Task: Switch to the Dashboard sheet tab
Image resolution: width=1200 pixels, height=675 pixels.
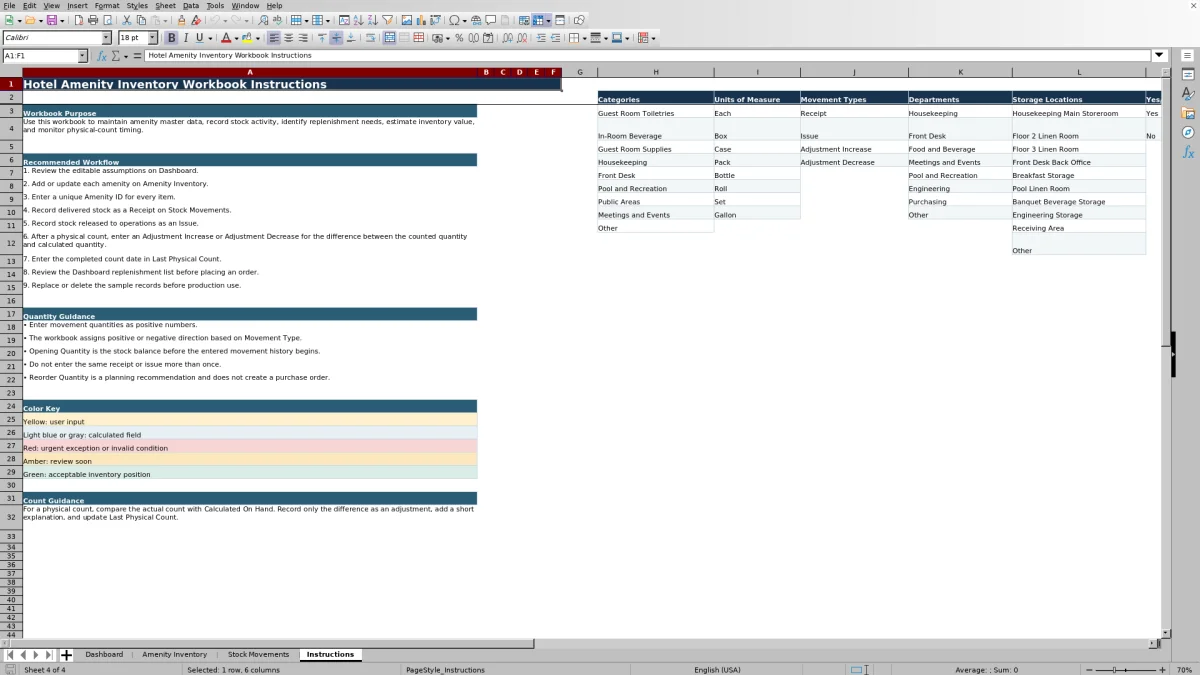Action: 104,654
